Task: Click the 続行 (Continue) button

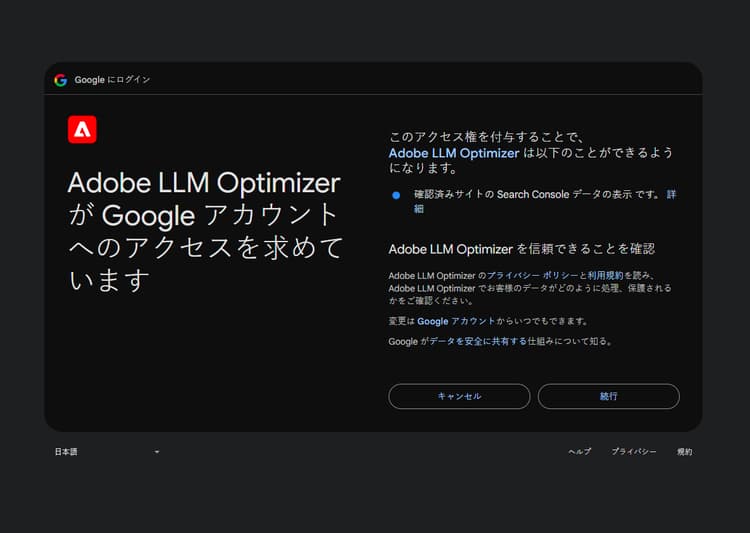Action: pyautogui.click(x=608, y=396)
